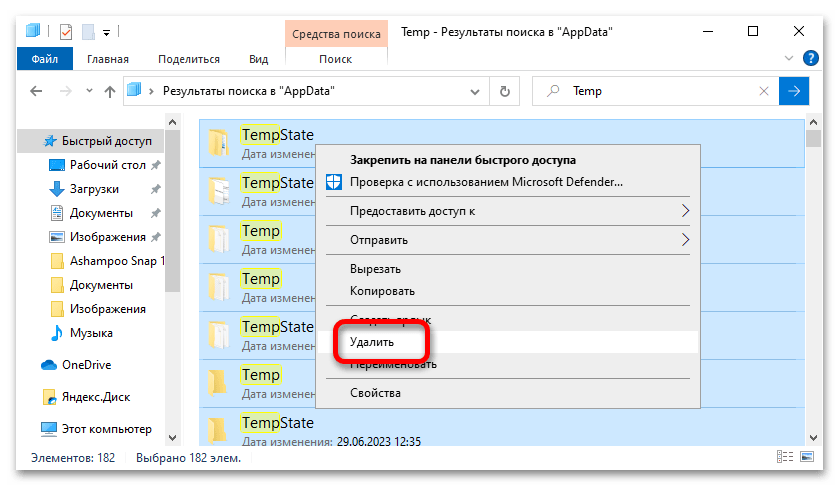Viewport: 839px width, 486px height.
Task: Click the Этот компьютер monitor icon
Action: tap(49, 429)
